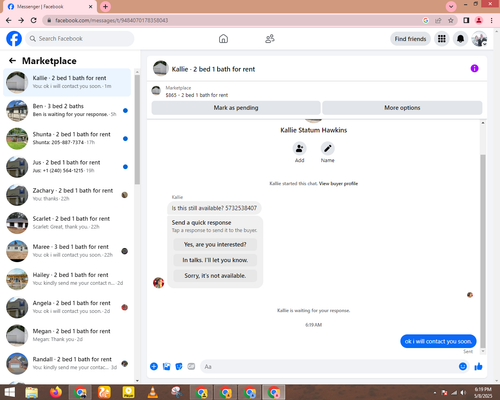This screenshot has width=500, height=400.
Task: Open File Explorer from taskbar
Action: coord(32,392)
